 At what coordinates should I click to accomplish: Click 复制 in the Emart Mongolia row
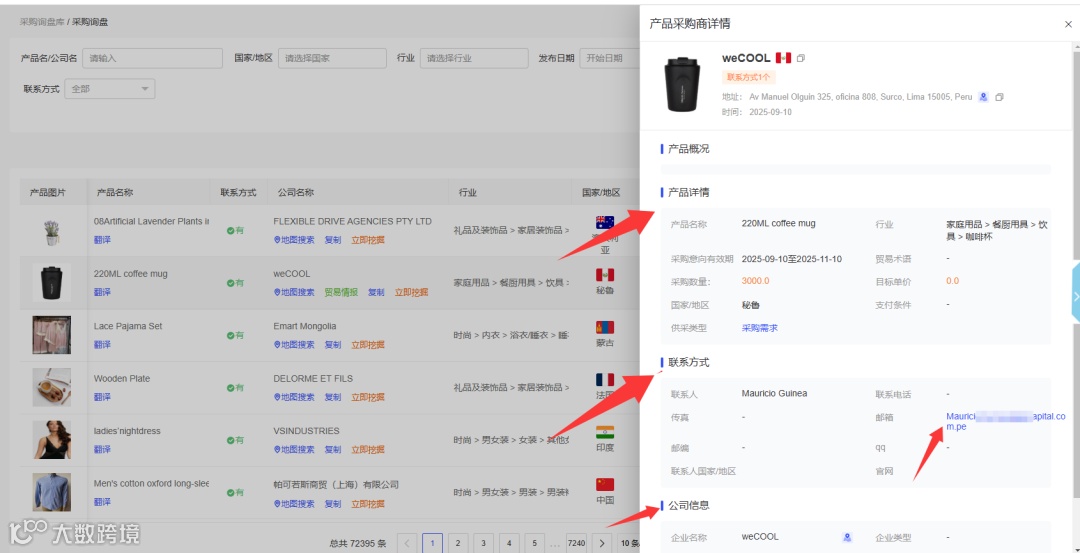coord(333,344)
